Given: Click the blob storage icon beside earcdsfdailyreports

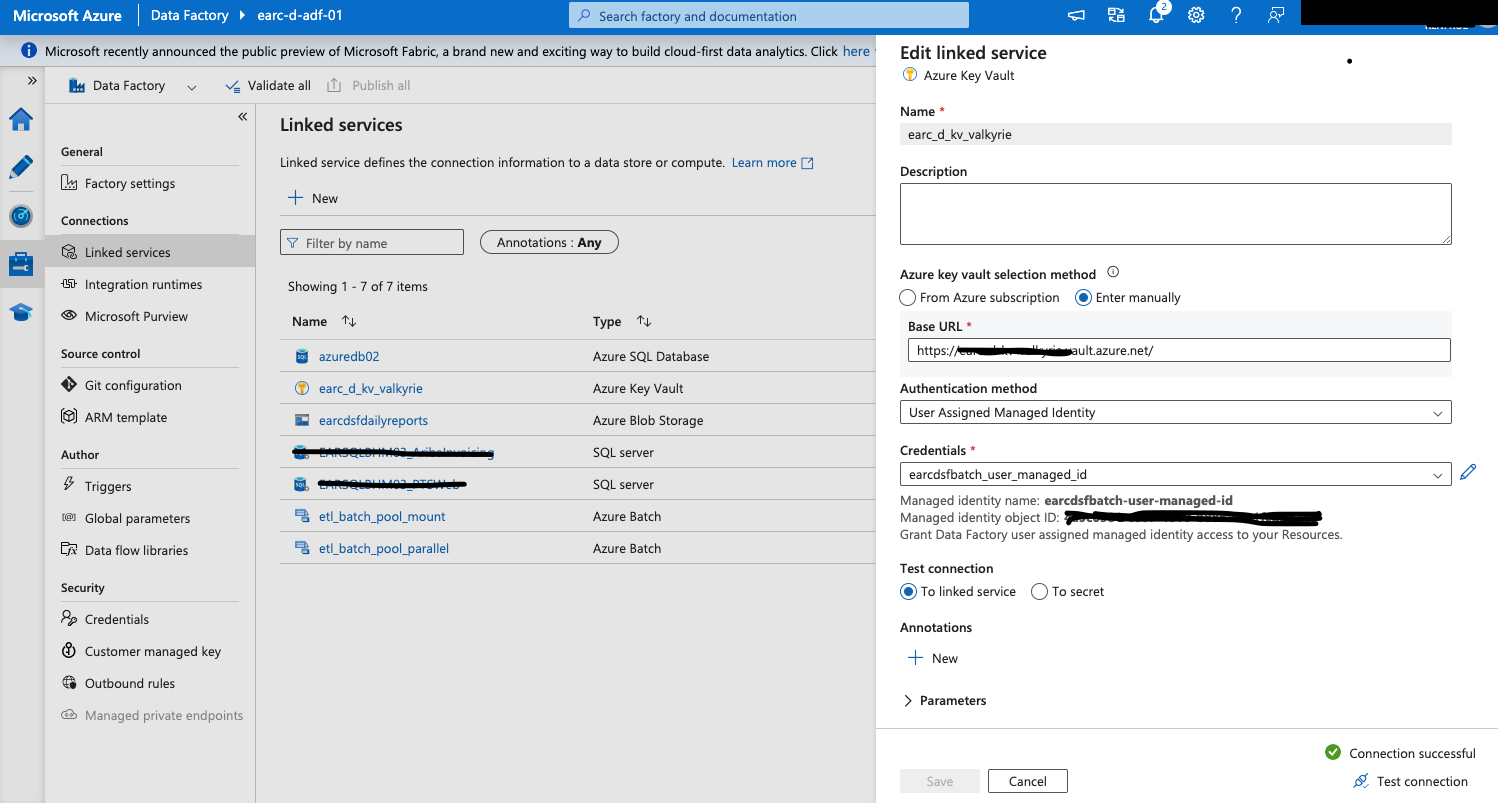Looking at the screenshot, I should 302,420.
